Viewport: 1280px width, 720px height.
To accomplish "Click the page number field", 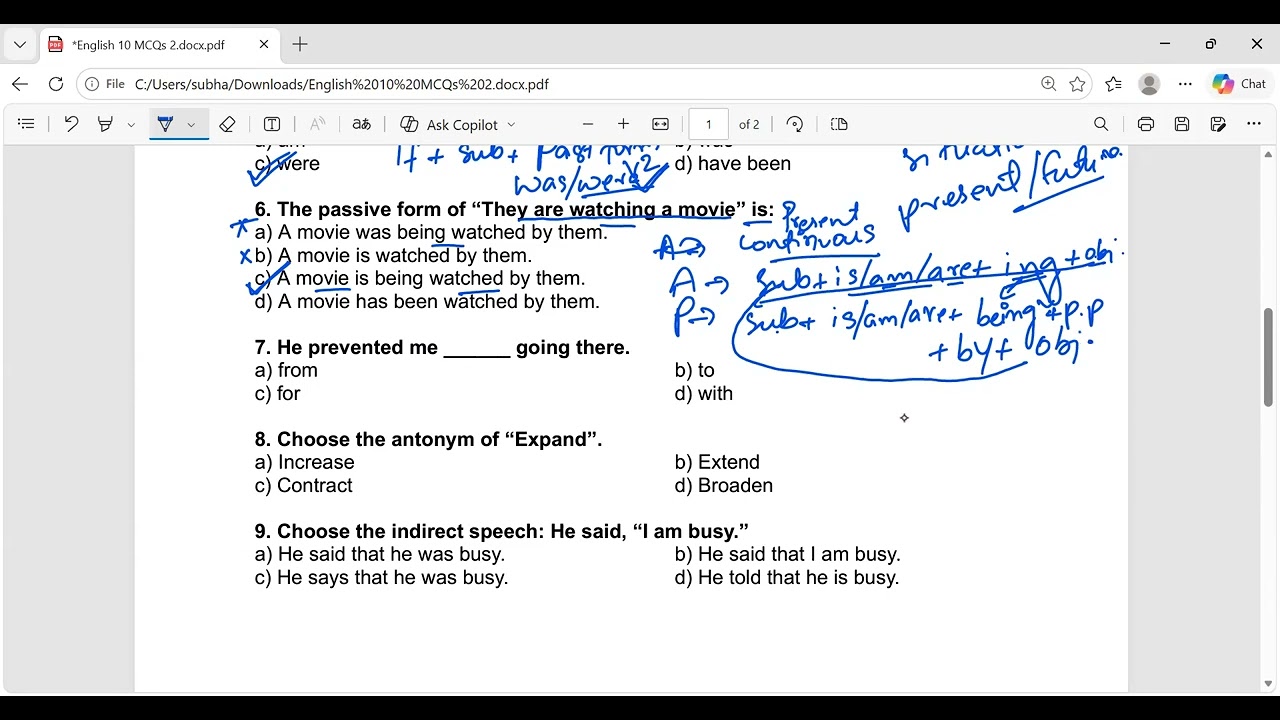I will coord(709,124).
